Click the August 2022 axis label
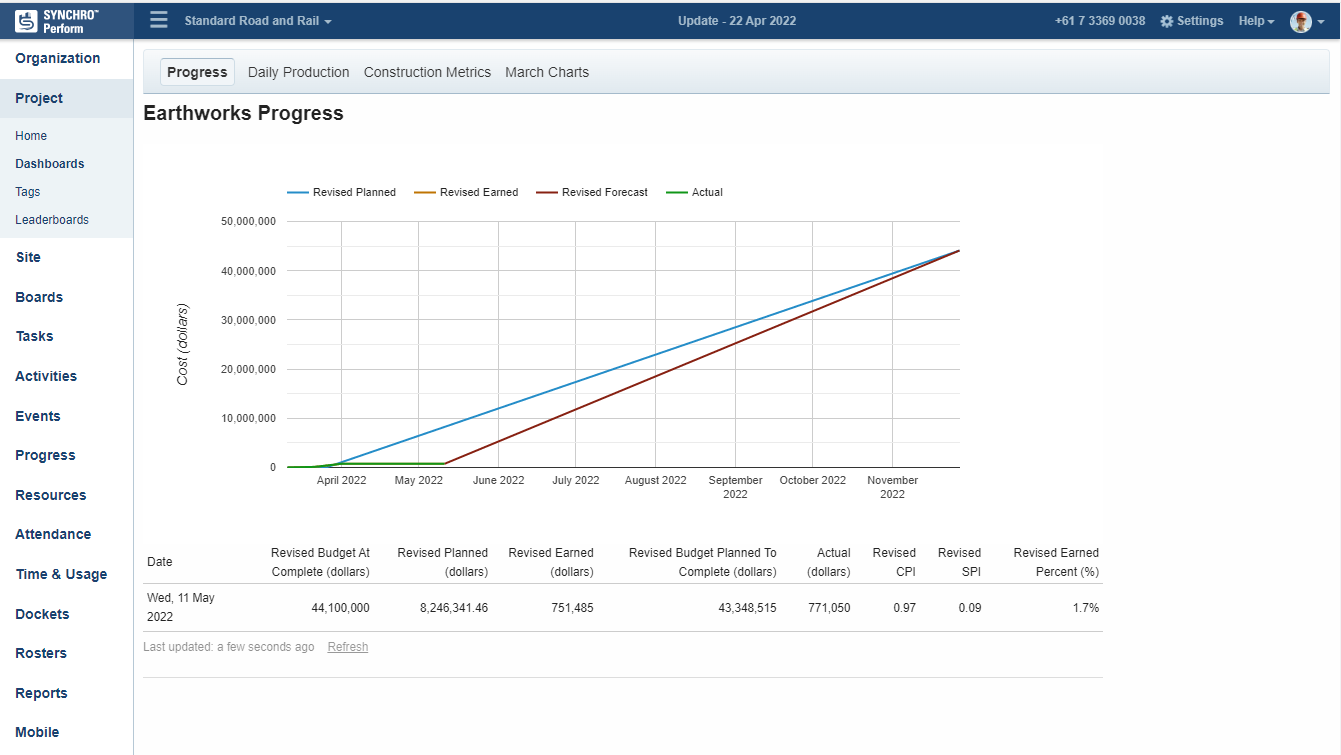 pos(656,480)
